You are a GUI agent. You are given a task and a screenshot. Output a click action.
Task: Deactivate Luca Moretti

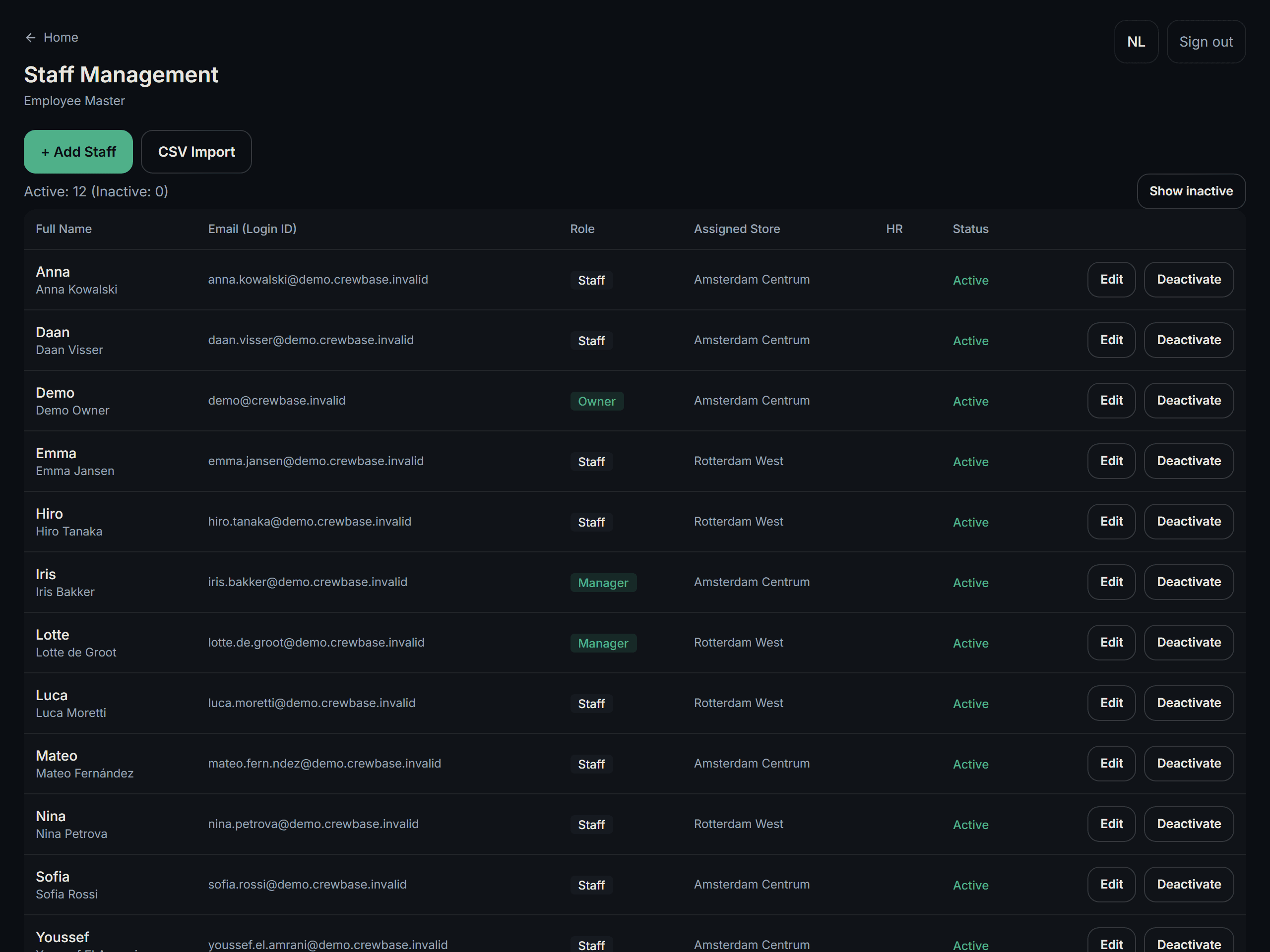tap(1189, 703)
